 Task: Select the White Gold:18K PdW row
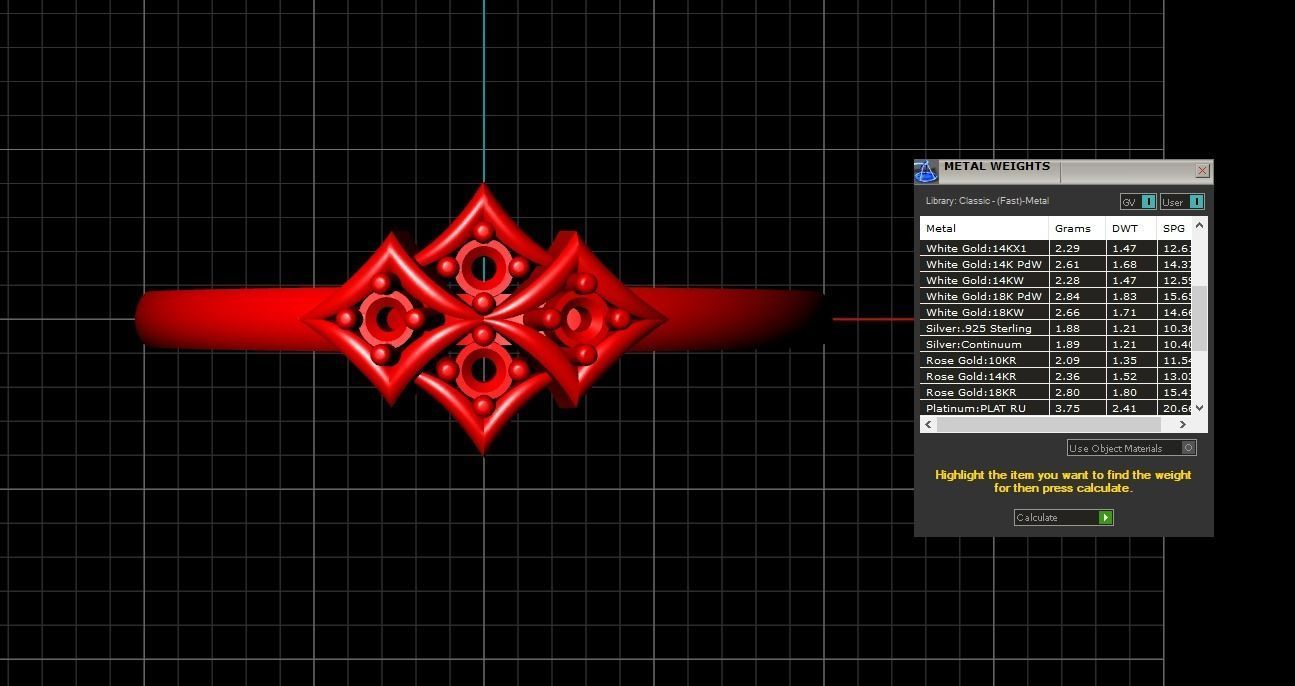pyautogui.click(x=1056, y=296)
